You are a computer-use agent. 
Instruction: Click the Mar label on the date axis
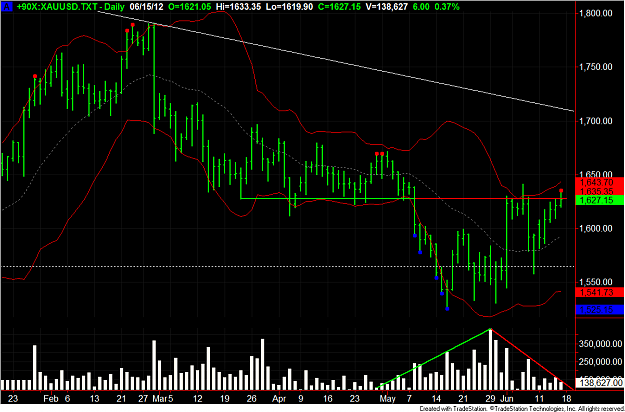[x=158, y=398]
